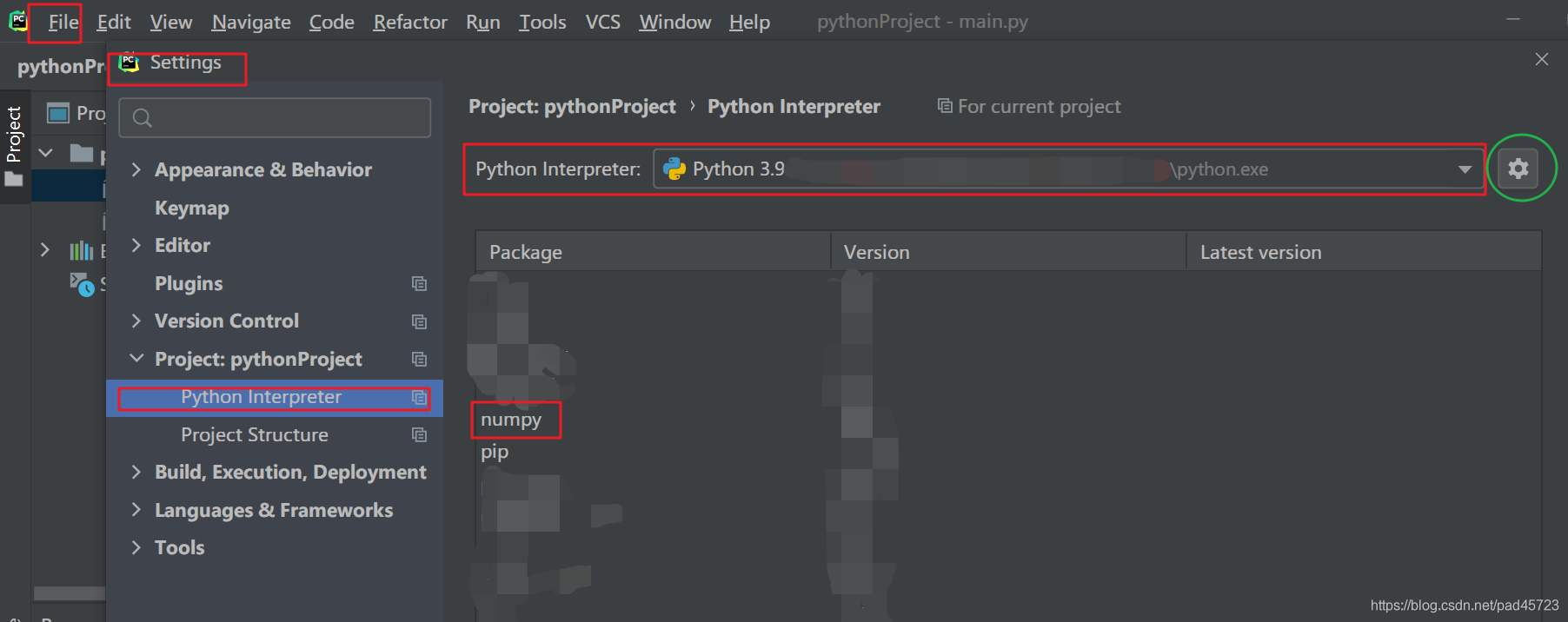Click the chart icon in the project tree sidebar
1568x622 pixels.
tap(81, 250)
